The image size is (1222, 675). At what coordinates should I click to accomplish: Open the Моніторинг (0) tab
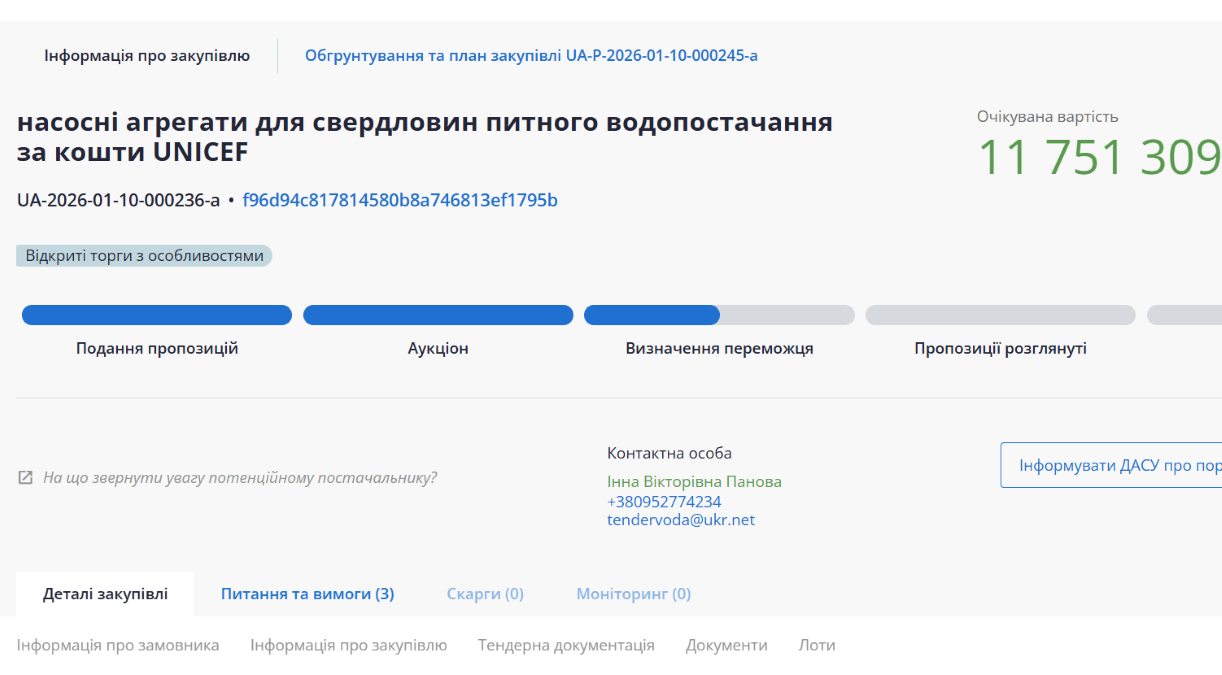(633, 594)
